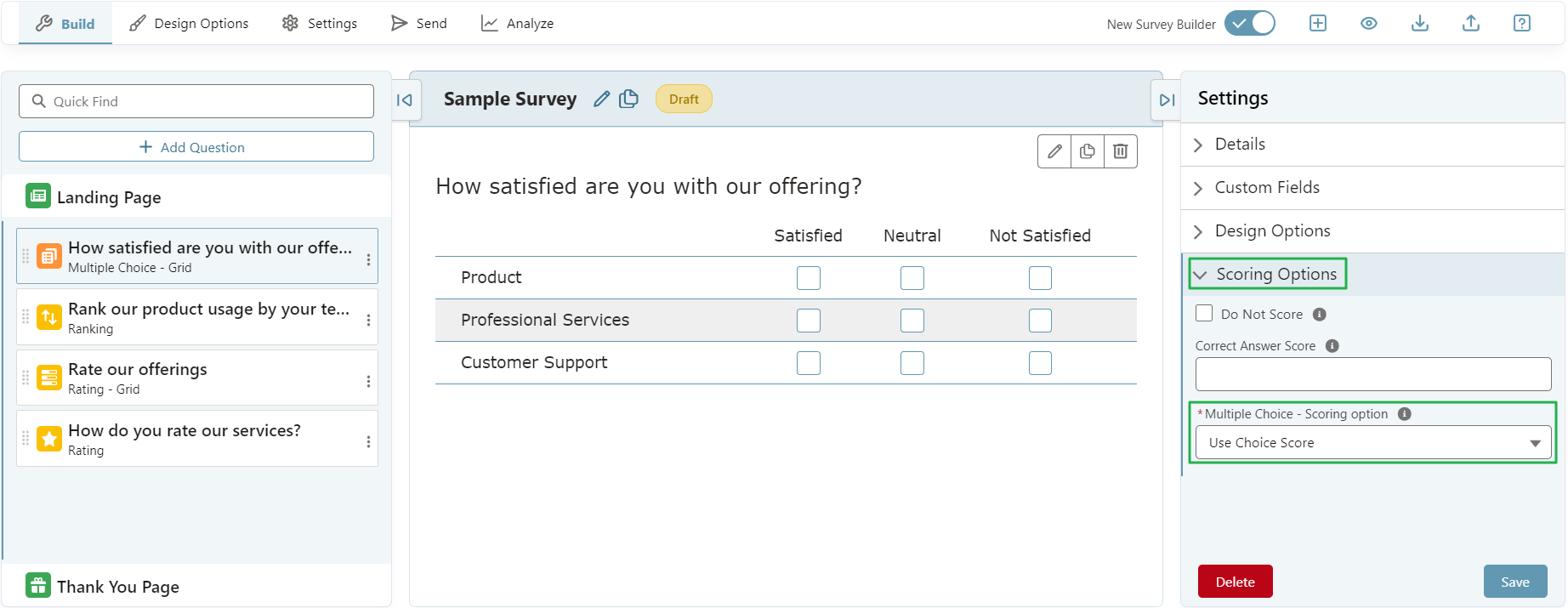1568x608 pixels.
Task: Switch to the Settings tab
Action: [x=320, y=24]
